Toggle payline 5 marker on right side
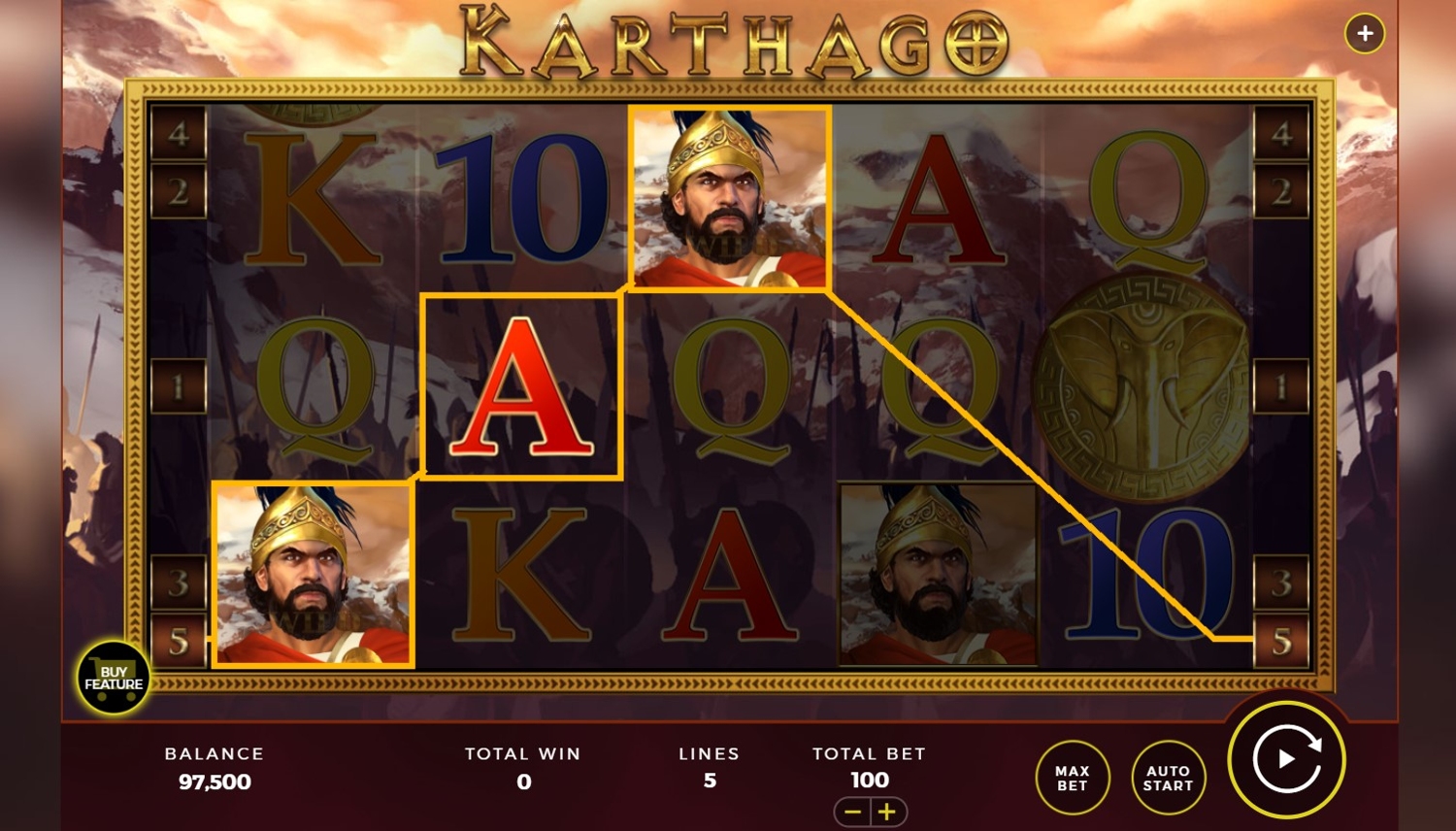Image resolution: width=1456 pixels, height=831 pixels. [1281, 641]
